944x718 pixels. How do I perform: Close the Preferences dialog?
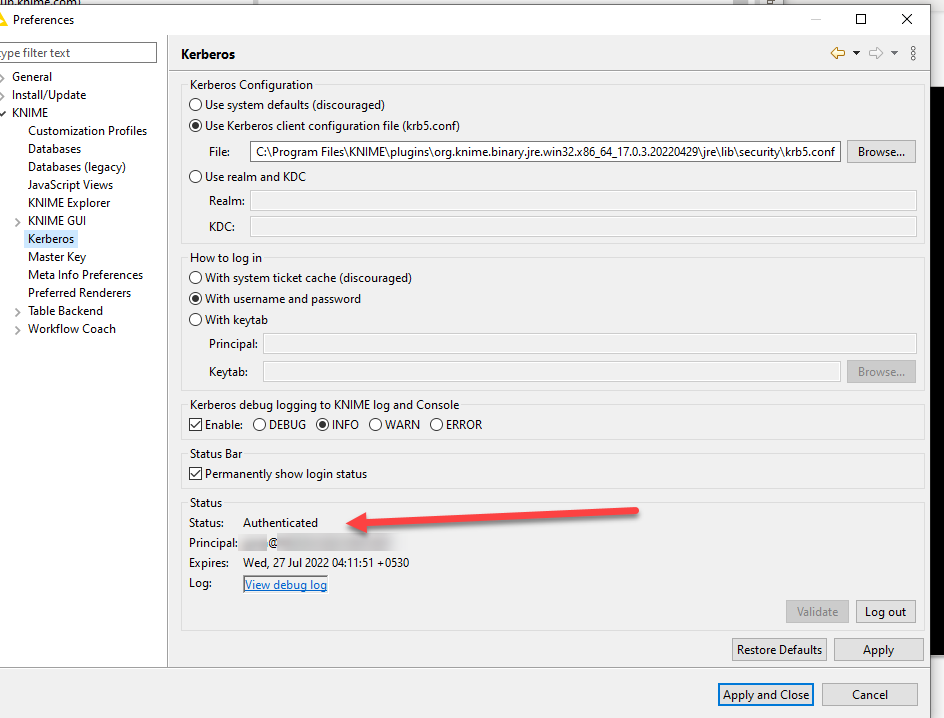click(907, 19)
